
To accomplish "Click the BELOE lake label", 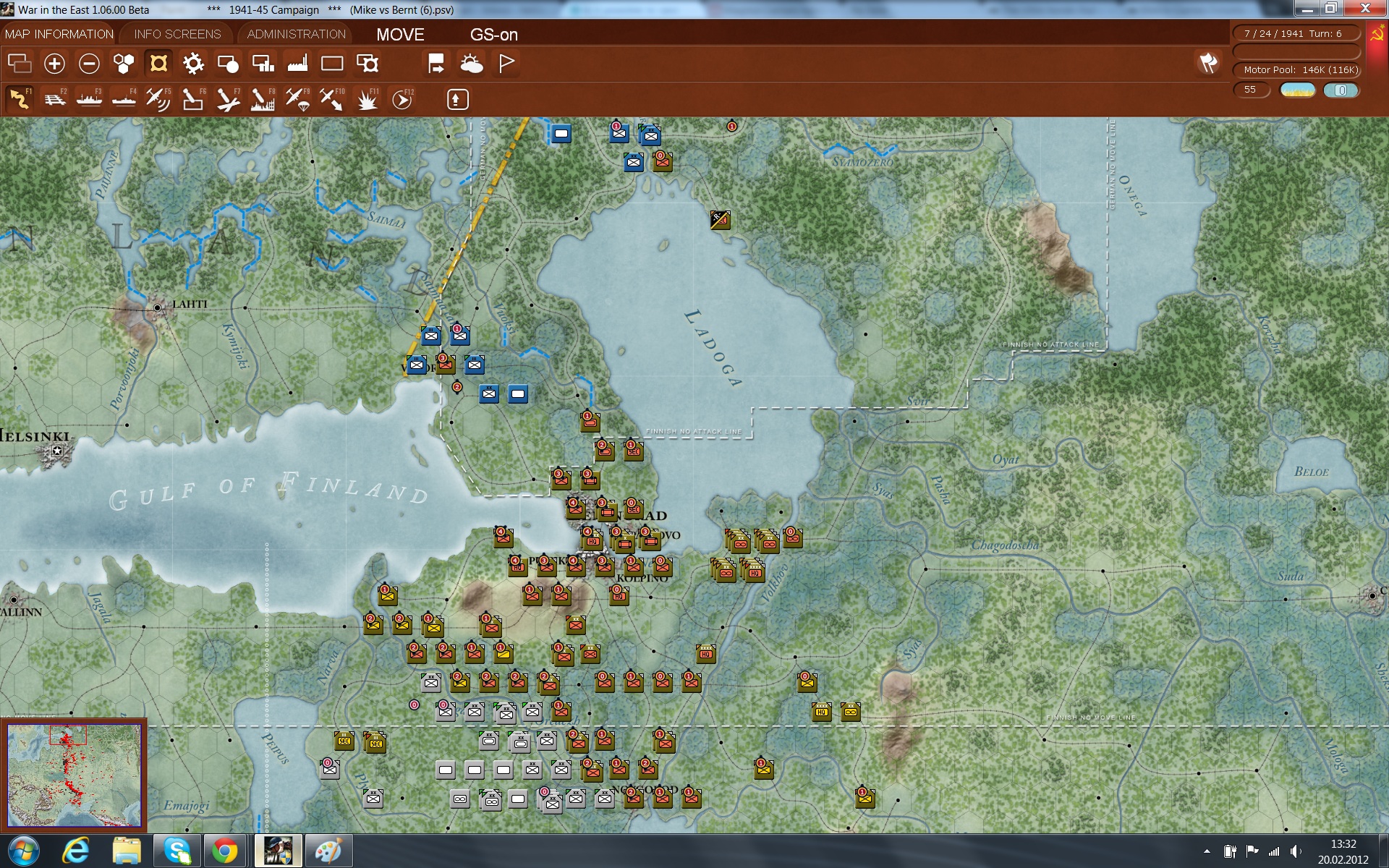I will tap(1311, 472).
